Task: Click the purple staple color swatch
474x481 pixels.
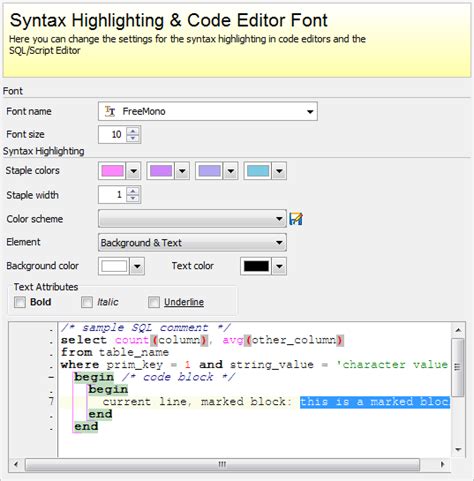Action: pyautogui.click(x=161, y=171)
